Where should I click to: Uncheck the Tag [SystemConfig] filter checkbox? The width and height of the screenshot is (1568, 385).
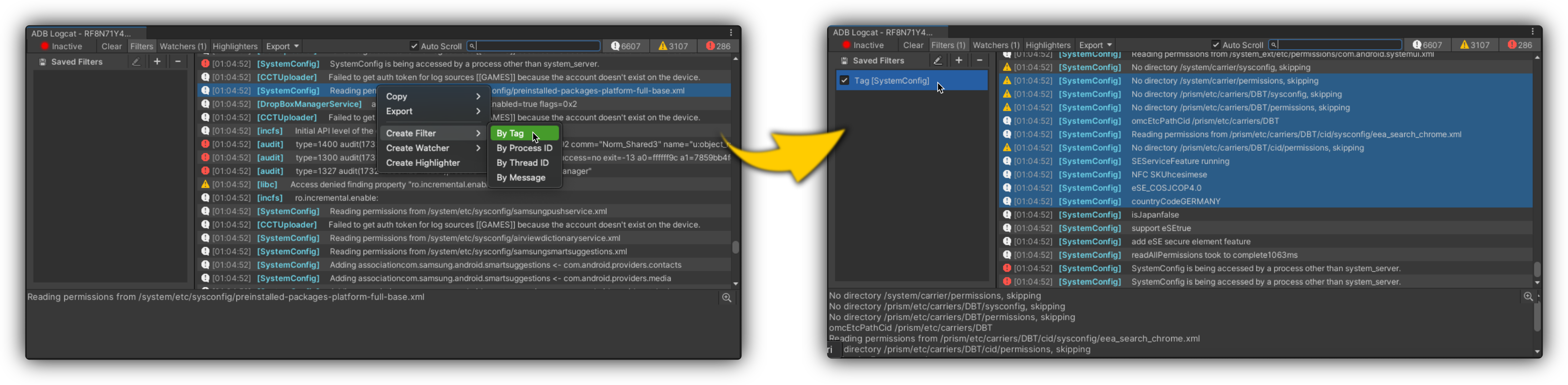tap(844, 81)
